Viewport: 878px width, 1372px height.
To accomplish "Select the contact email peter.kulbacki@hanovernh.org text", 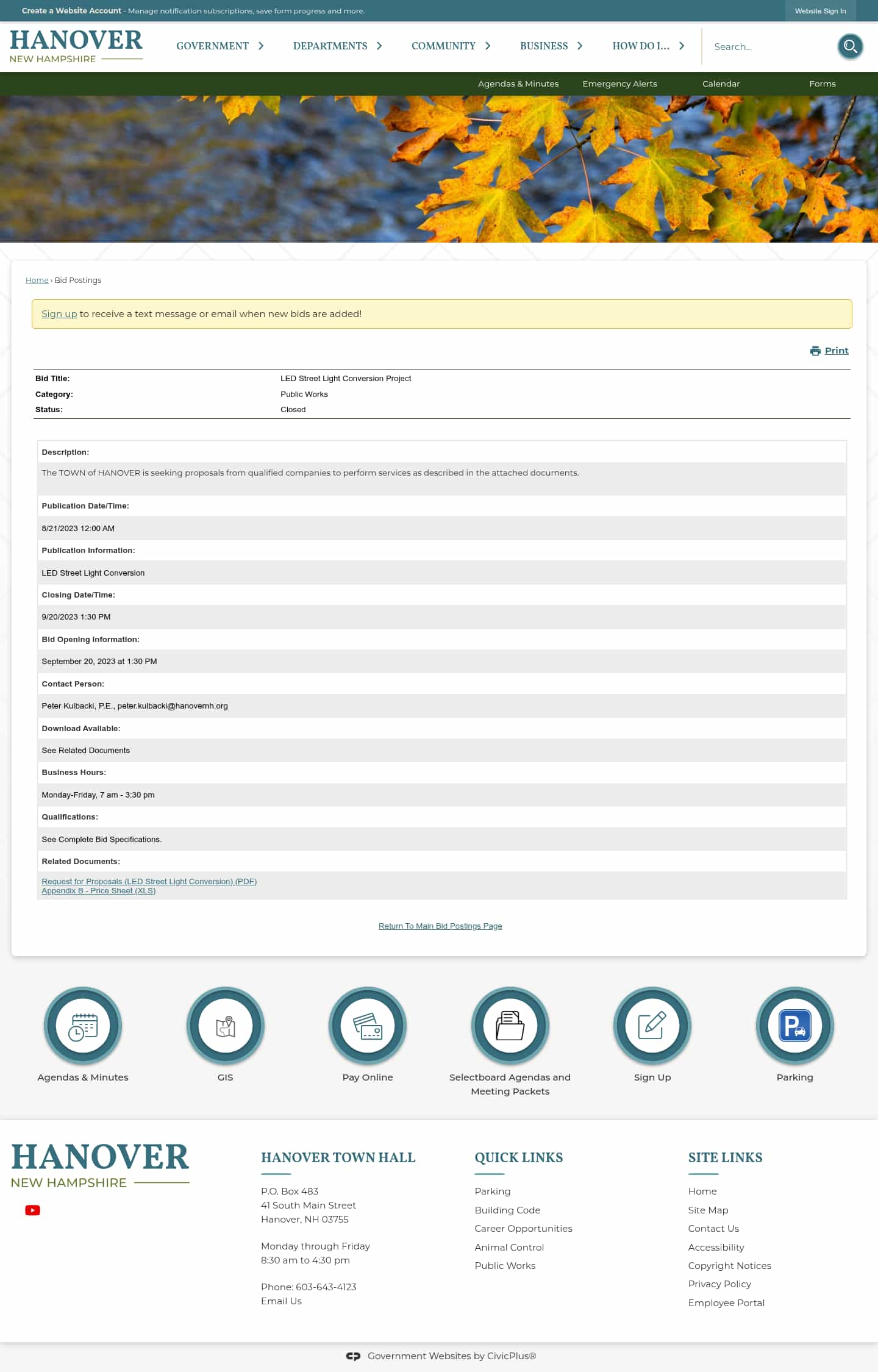I will click(173, 706).
